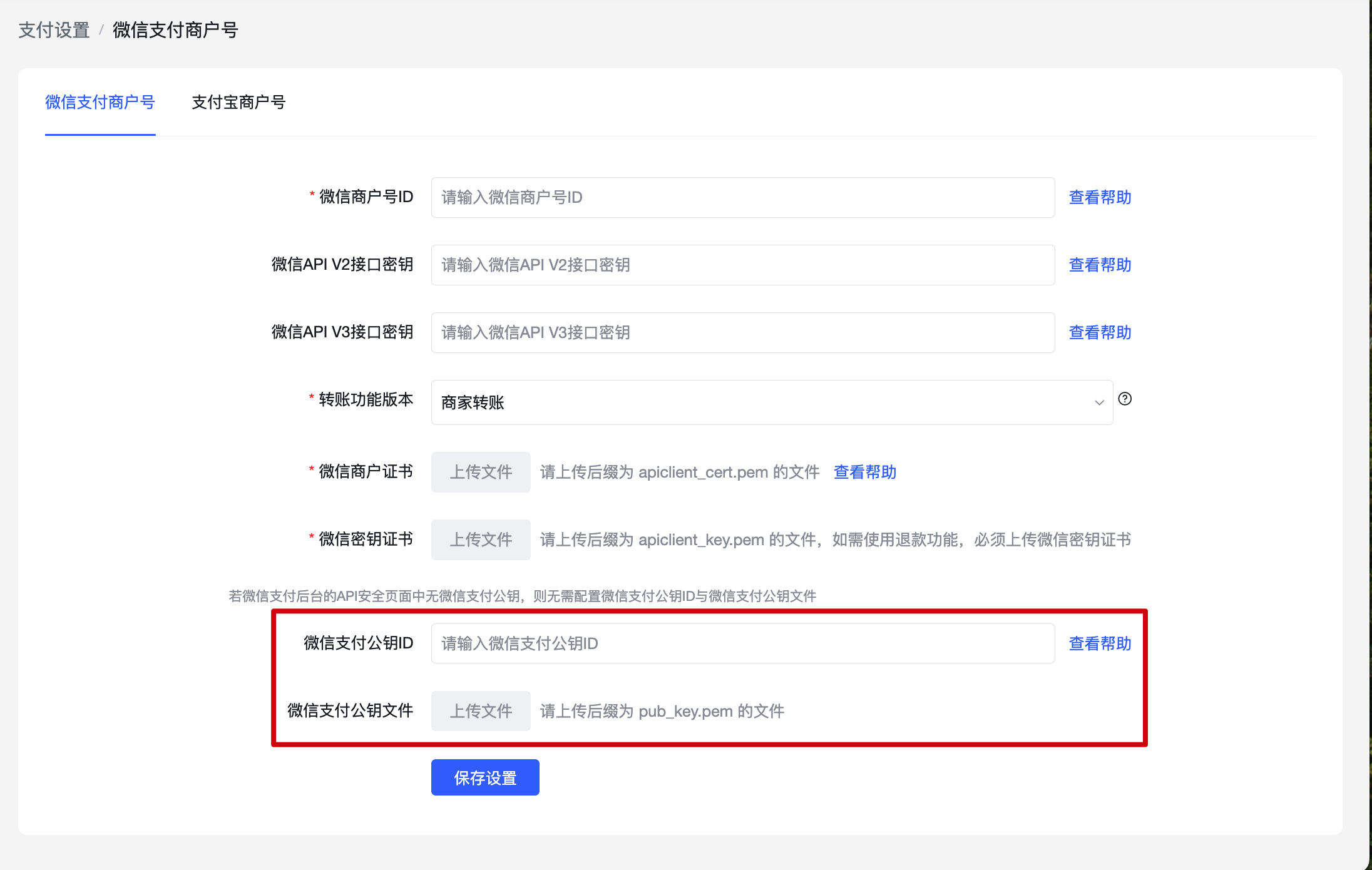Expand the 转账功能版本 dropdown arrow
The image size is (1372, 870).
pyautogui.click(x=1099, y=402)
